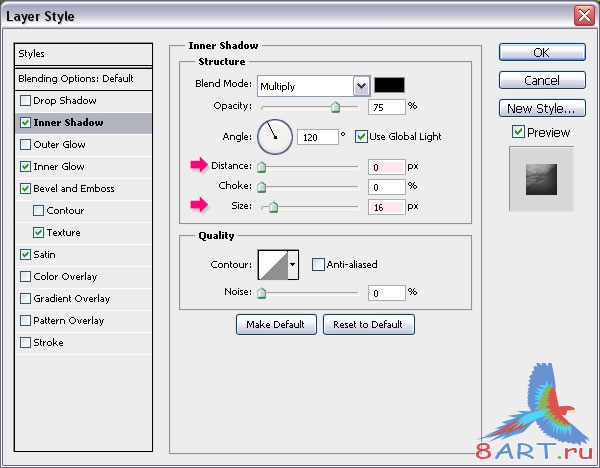This screenshot has width=600, height=468.
Task: Click the style preview thumbnail
Action: (541, 179)
